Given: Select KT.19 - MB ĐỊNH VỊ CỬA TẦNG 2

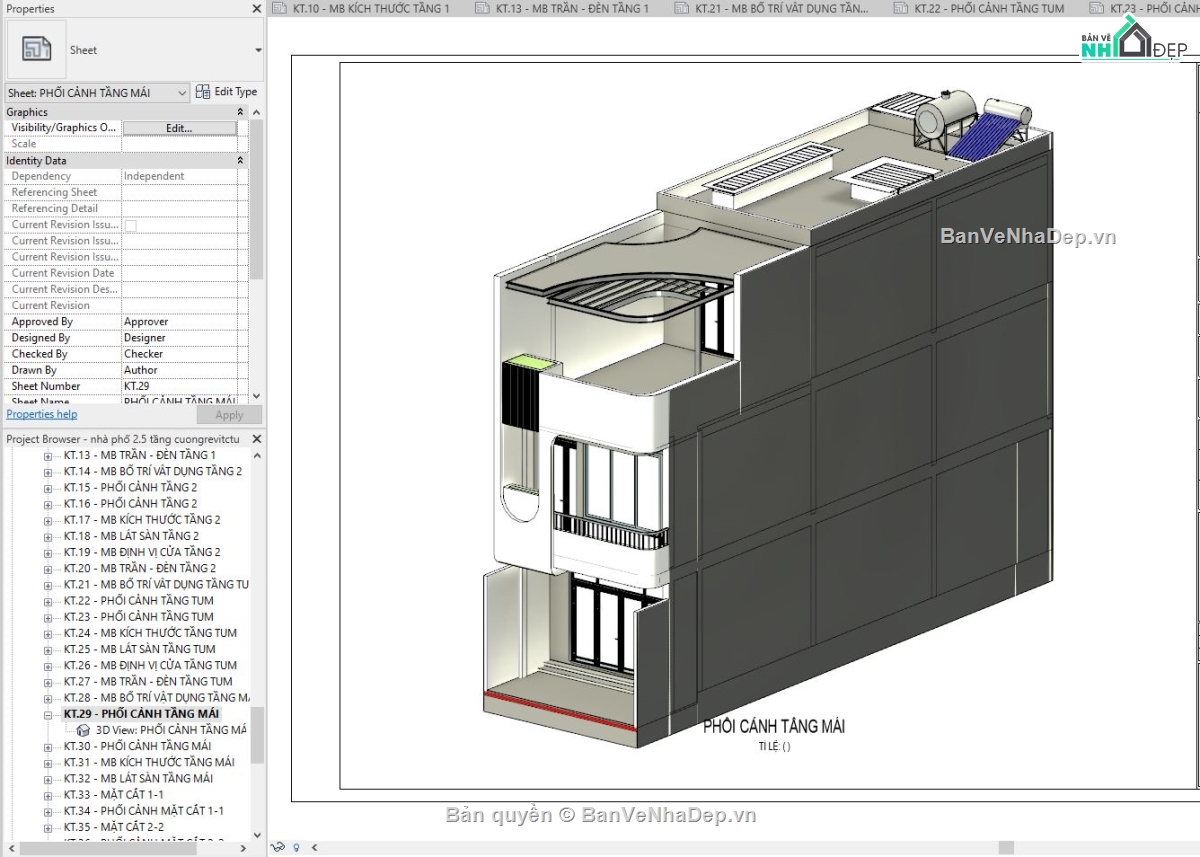Looking at the screenshot, I should tap(142, 551).
